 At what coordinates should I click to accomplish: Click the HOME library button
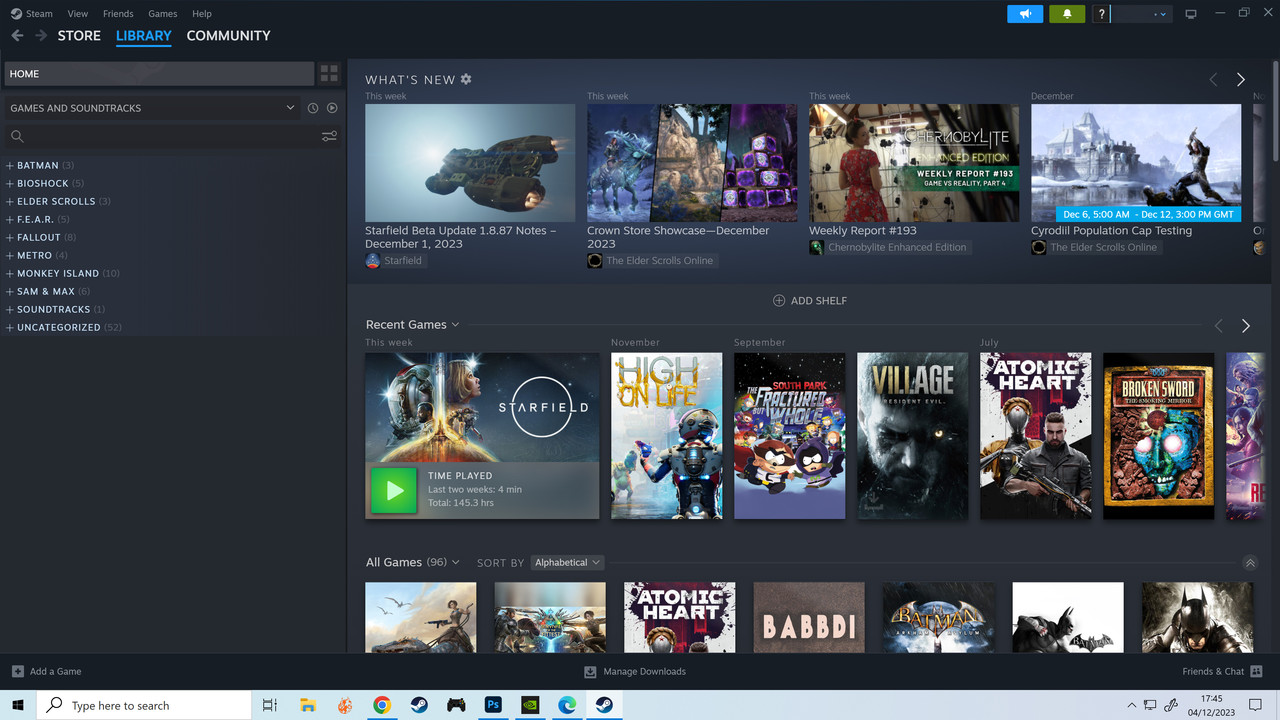(159, 73)
